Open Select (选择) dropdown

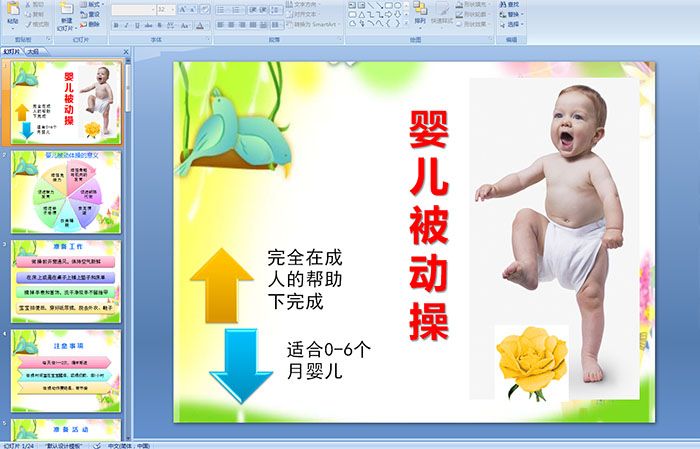(x=511, y=24)
